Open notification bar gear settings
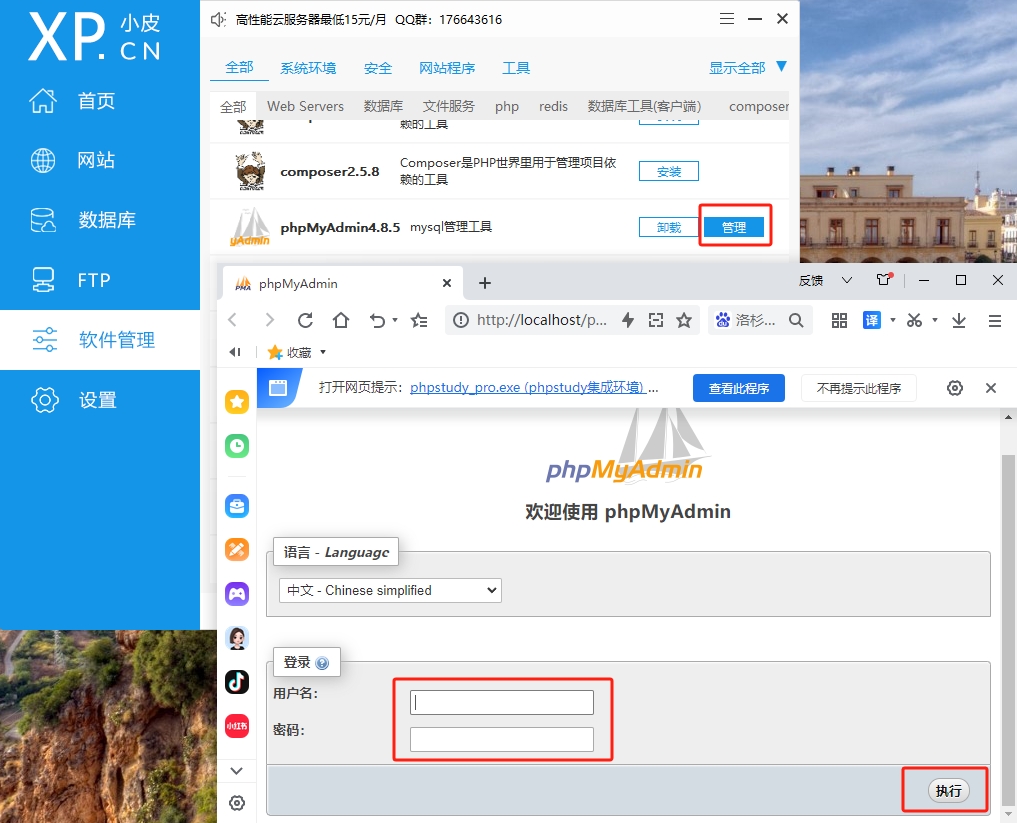 coord(955,388)
